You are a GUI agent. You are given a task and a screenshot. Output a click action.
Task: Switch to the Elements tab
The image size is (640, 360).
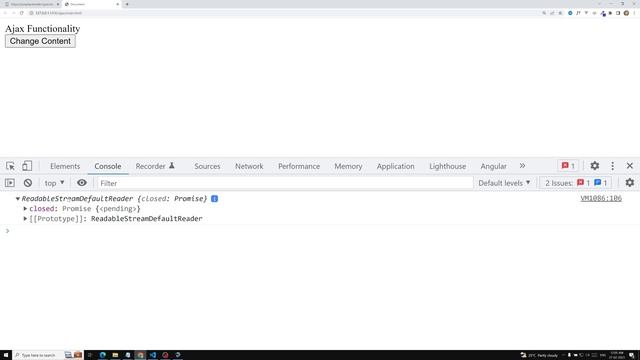coord(65,166)
